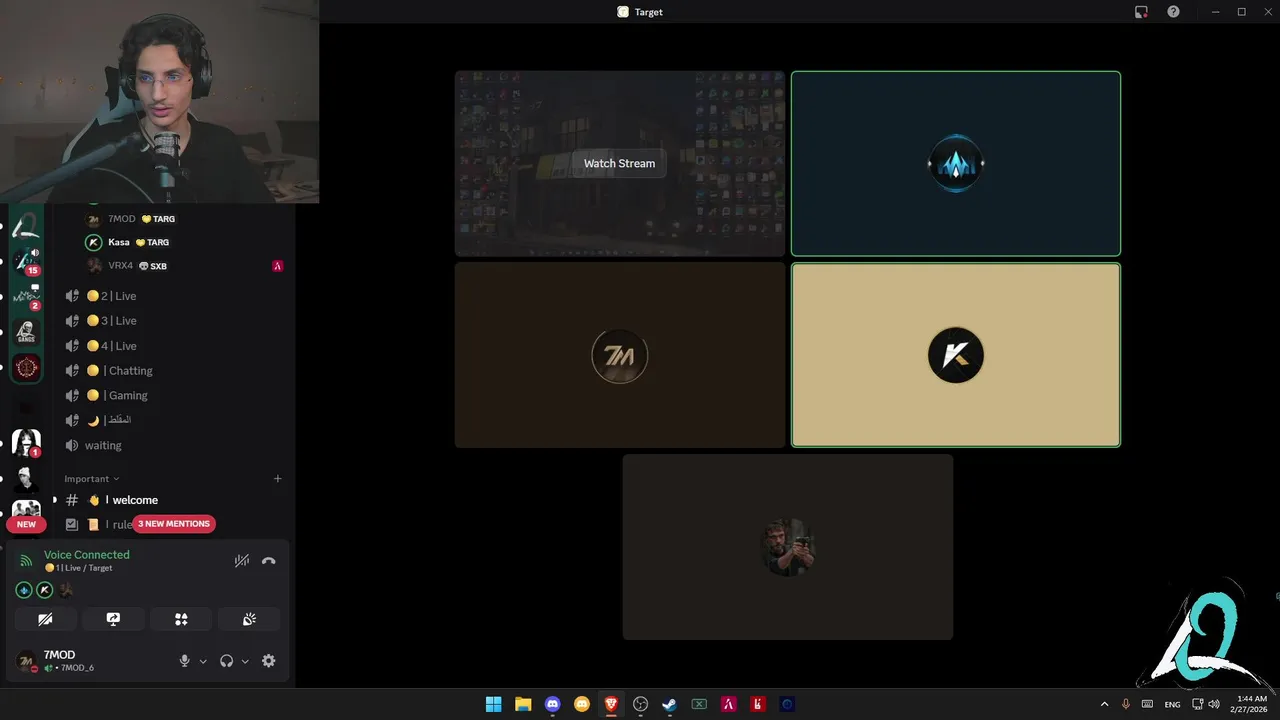Open headphone output options arrow
The width and height of the screenshot is (1280, 720).
(245, 661)
